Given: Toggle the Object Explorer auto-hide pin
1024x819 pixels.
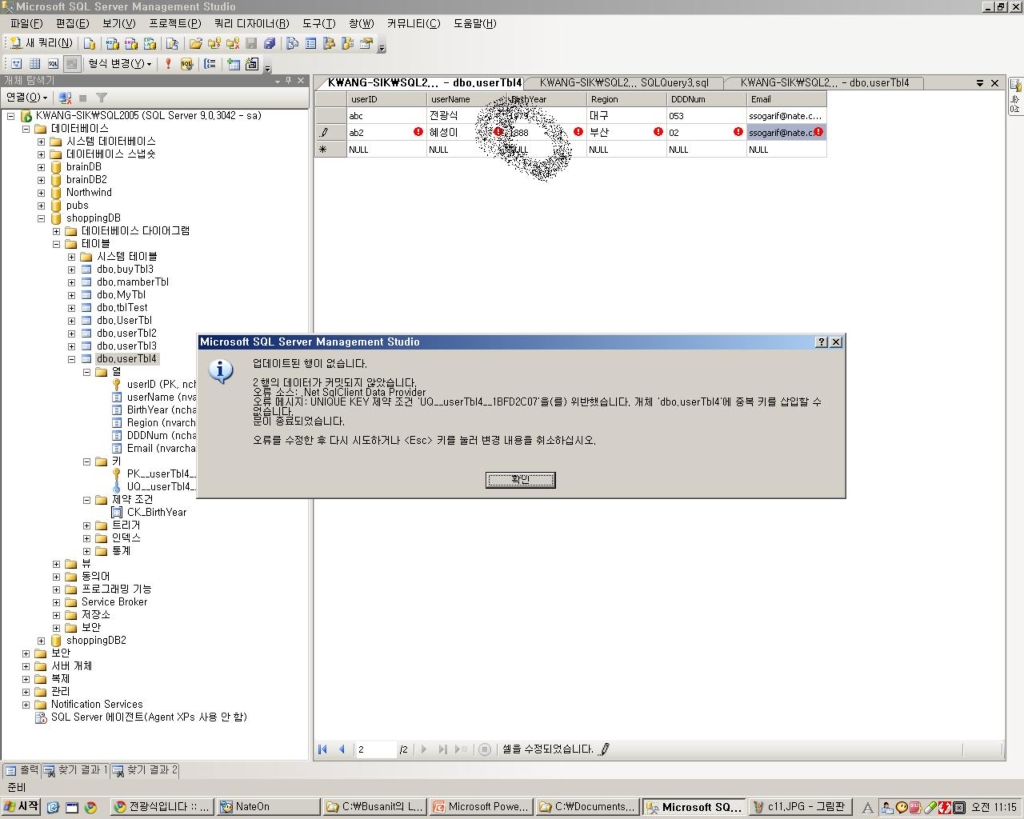Looking at the screenshot, I should pyautogui.click(x=289, y=80).
